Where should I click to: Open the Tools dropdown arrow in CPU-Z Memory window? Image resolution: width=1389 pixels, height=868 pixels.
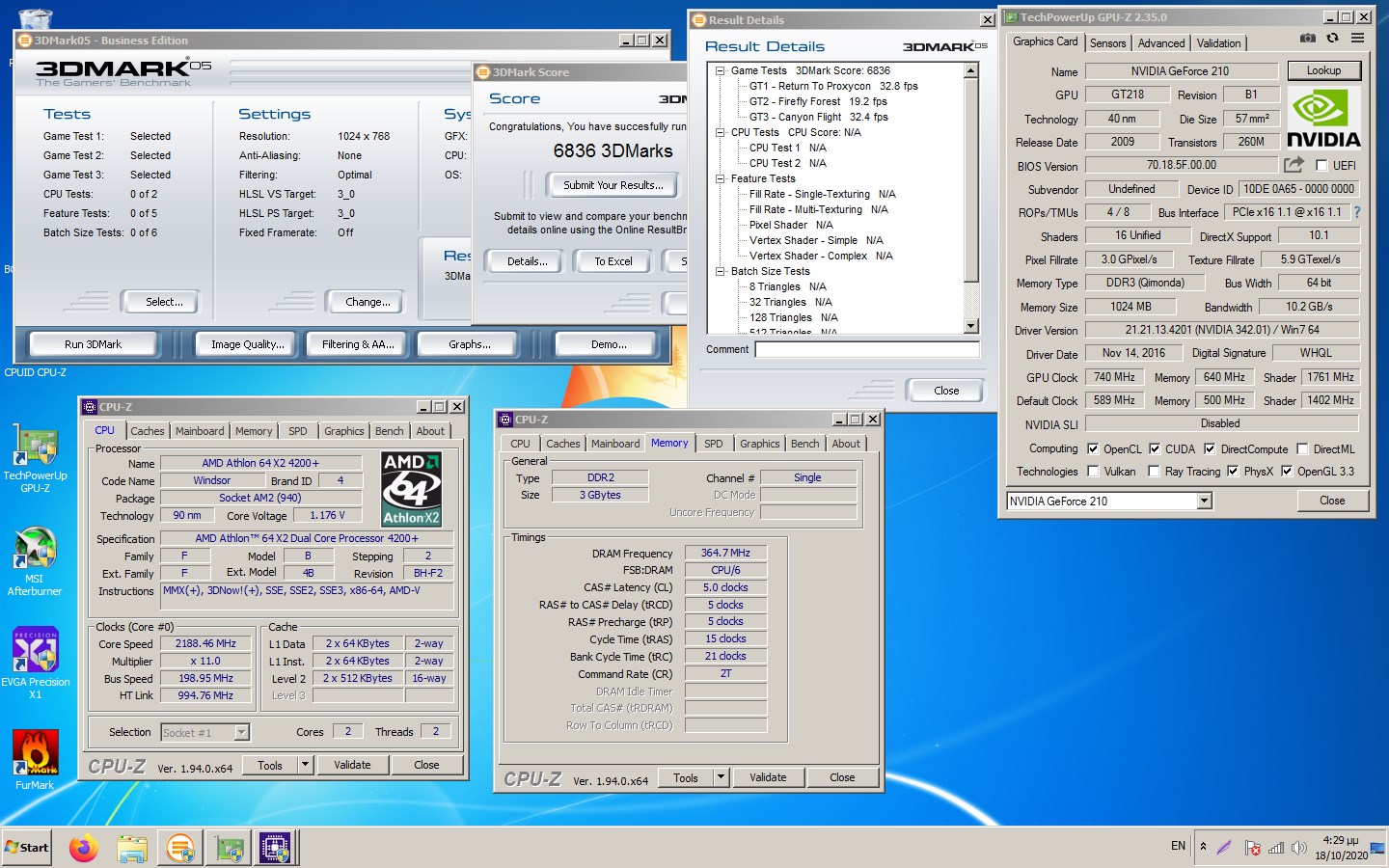coord(721,777)
